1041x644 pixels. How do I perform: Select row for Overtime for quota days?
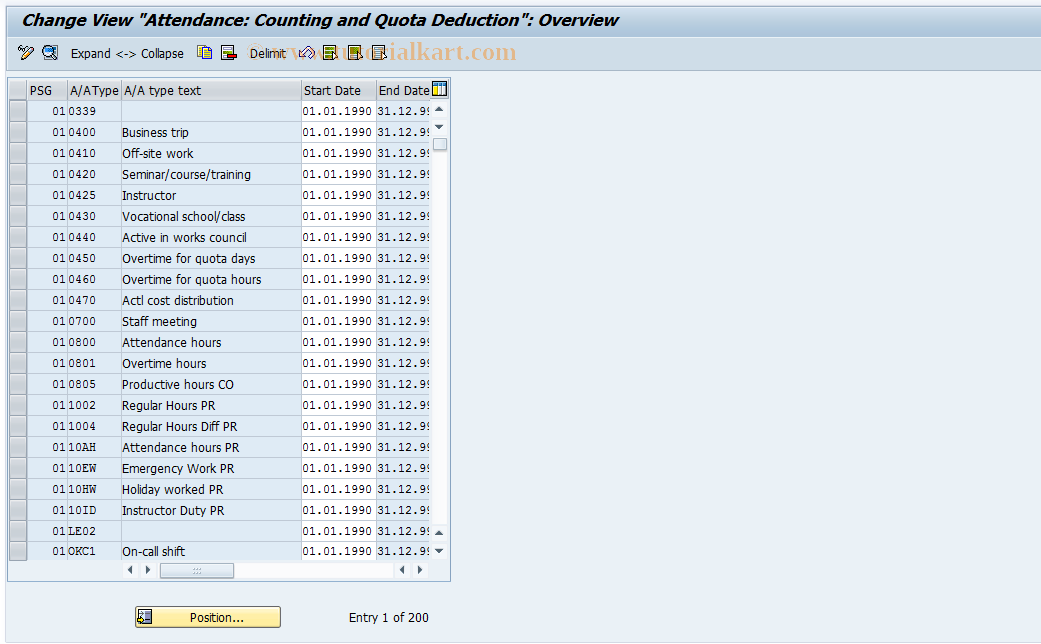point(18,258)
